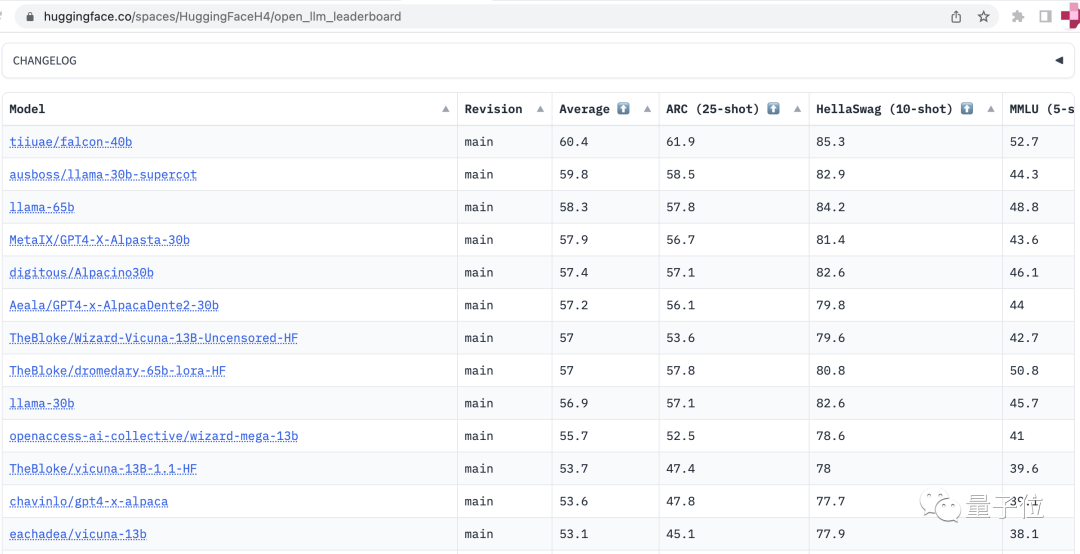Sort using the Revision column arrow
This screenshot has height=554, width=1080.
coord(540,109)
